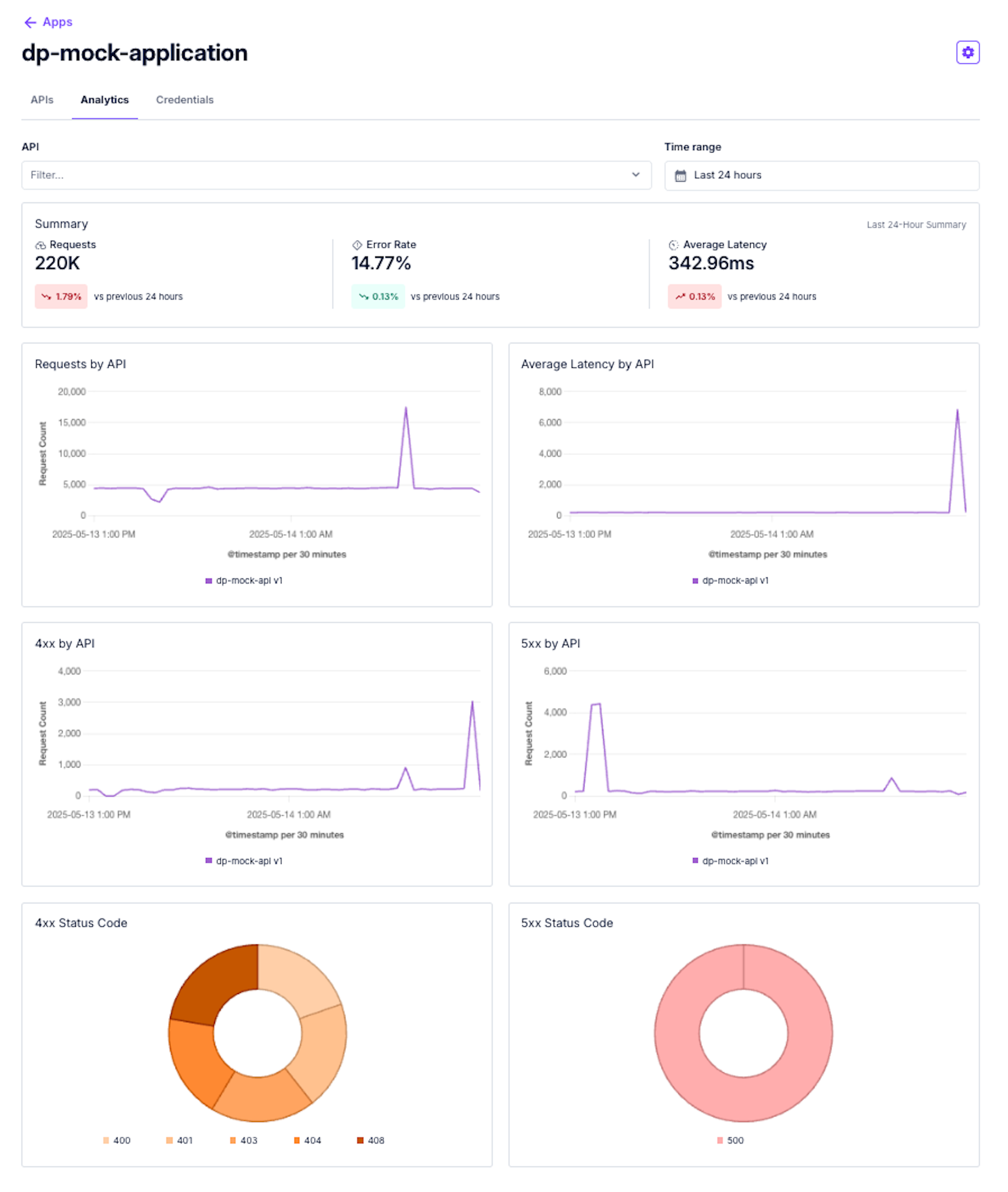Click the Requests cloud icon in Summary
1008x1192 pixels.
[x=40, y=245]
